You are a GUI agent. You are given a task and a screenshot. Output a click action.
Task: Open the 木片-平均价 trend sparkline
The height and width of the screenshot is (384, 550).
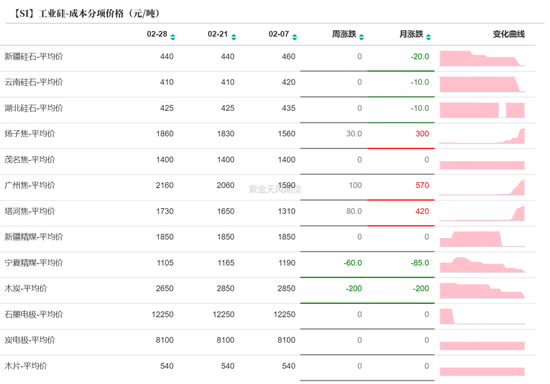482,371
